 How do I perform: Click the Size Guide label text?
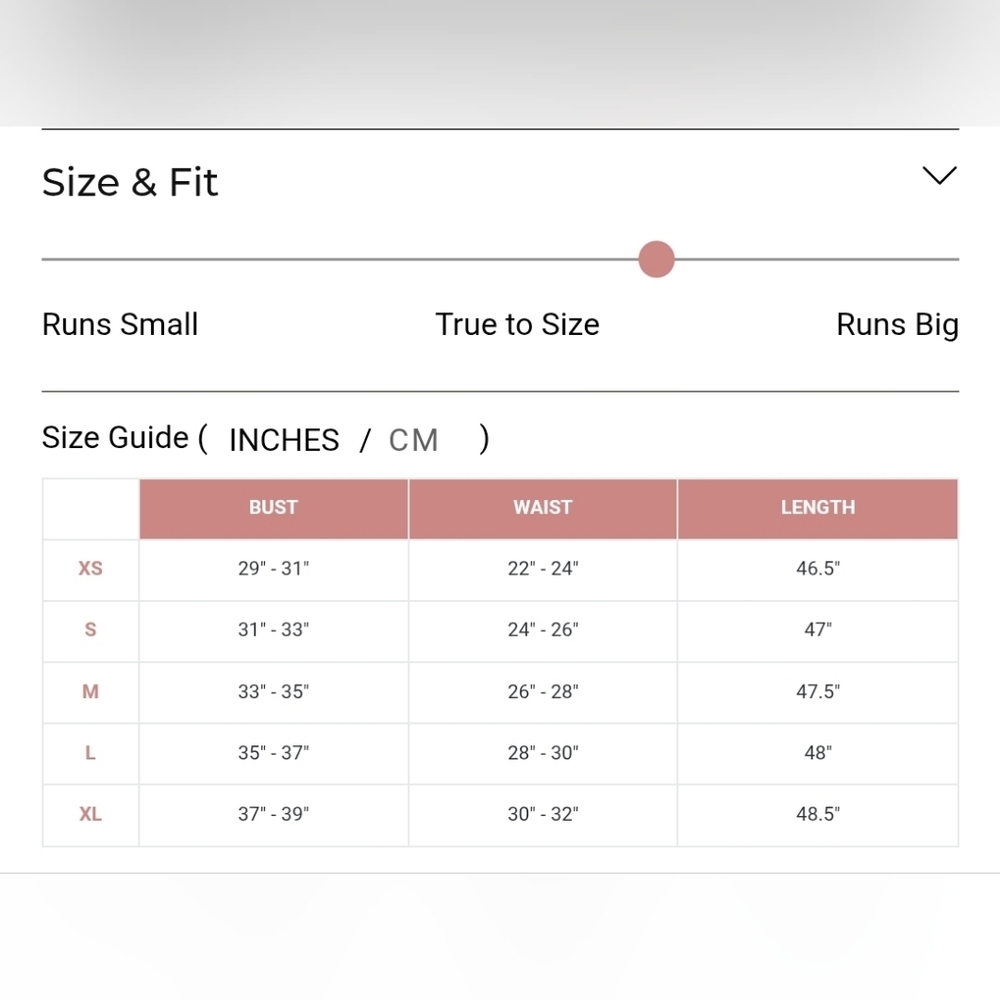pyautogui.click(x=115, y=438)
